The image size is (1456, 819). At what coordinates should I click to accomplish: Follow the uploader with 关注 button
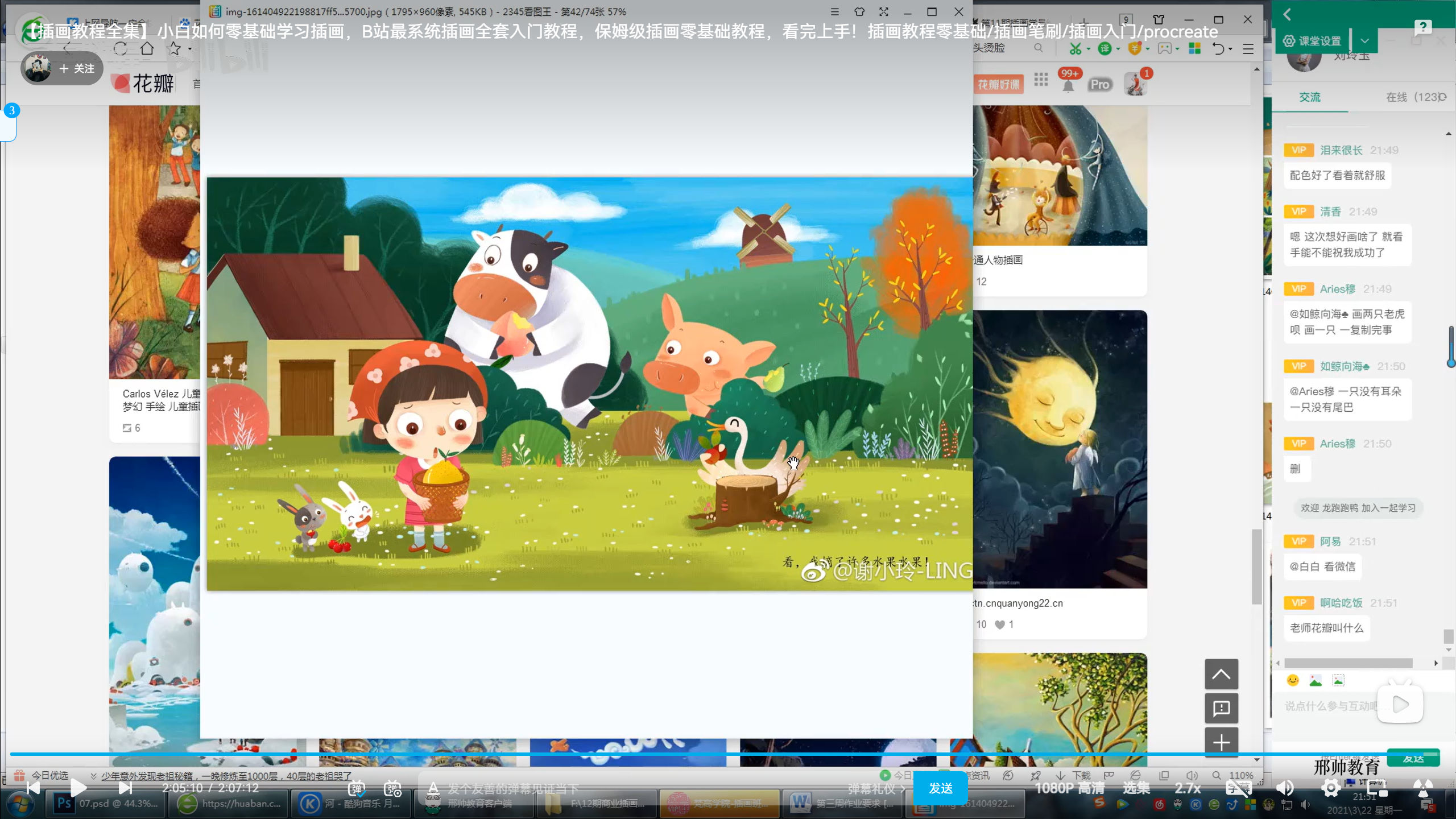(76, 68)
